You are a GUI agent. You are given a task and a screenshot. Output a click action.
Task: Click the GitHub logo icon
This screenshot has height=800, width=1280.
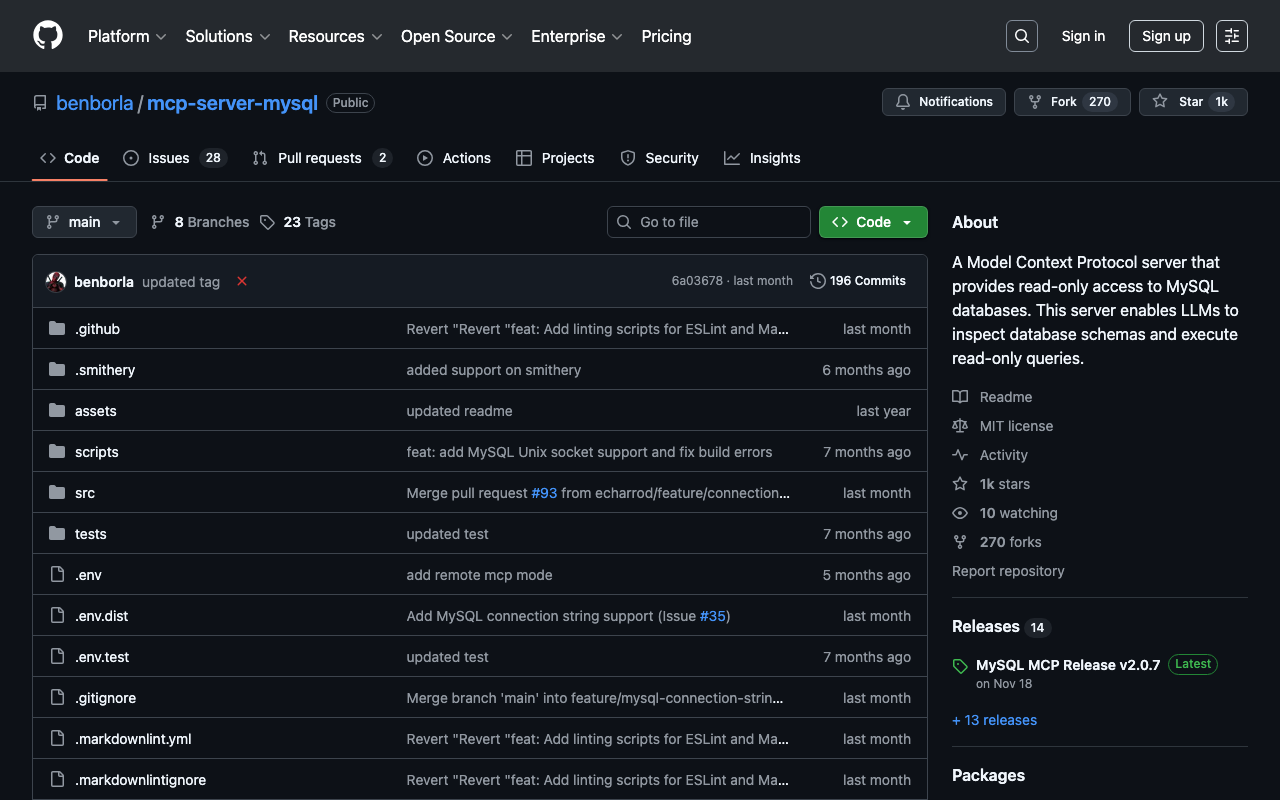pos(48,36)
